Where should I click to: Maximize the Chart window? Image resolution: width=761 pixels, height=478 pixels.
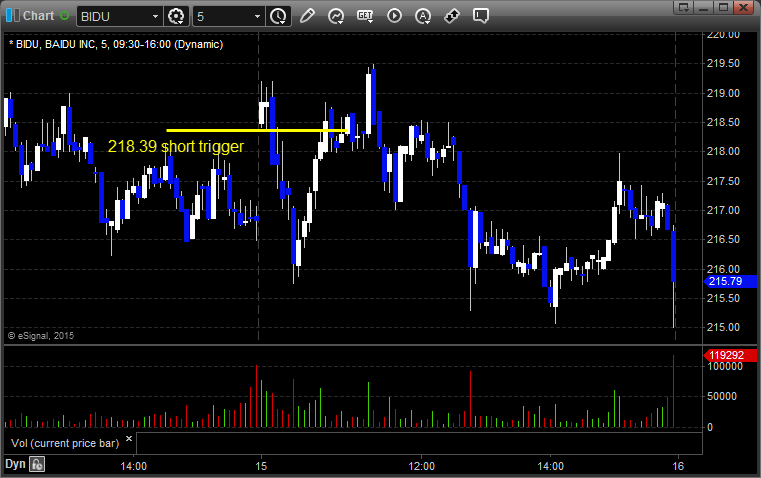click(723, 7)
